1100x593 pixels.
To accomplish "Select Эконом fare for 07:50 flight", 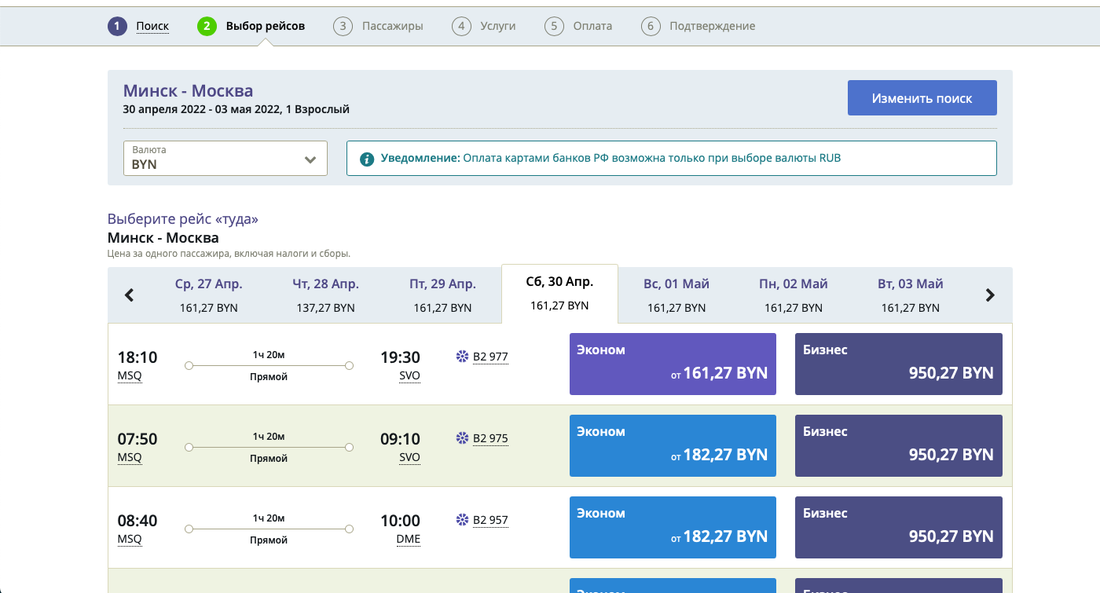I will tap(672, 445).
